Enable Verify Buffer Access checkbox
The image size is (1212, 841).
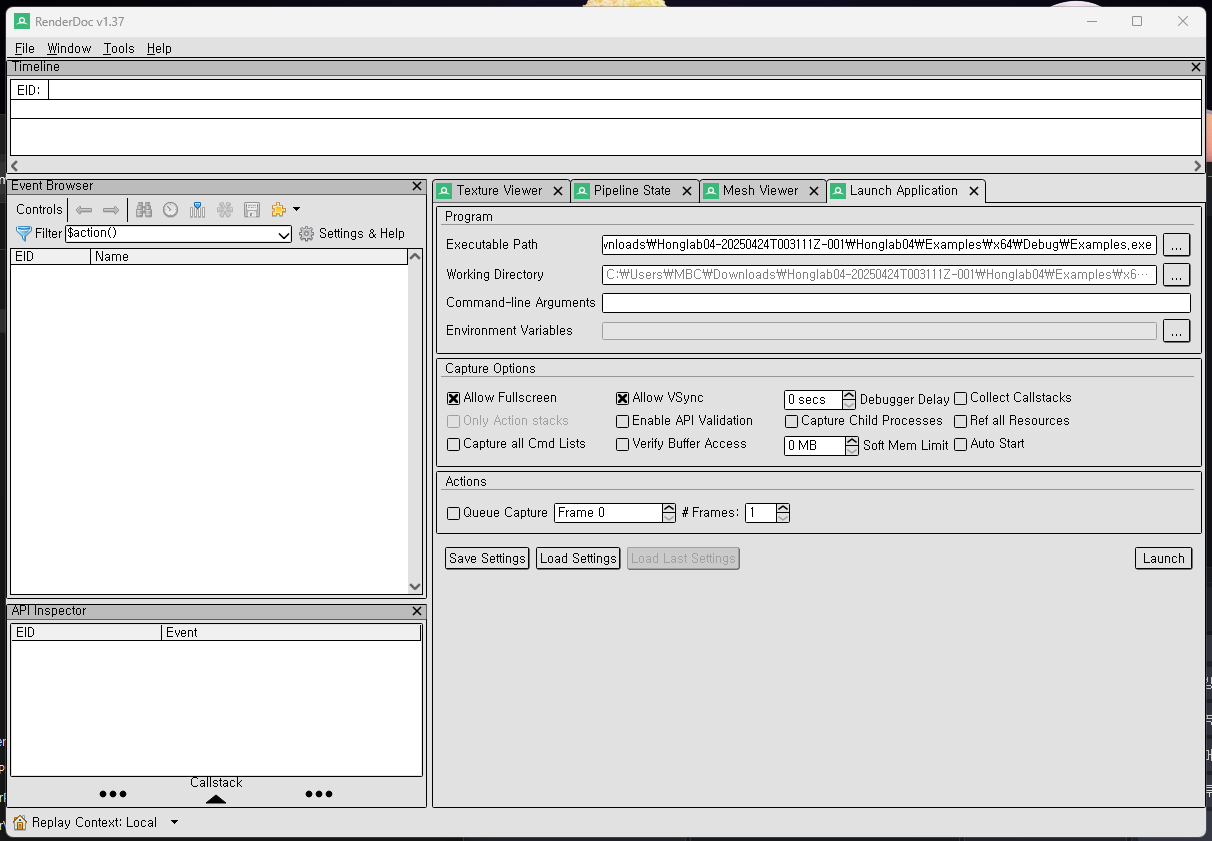[x=622, y=444]
